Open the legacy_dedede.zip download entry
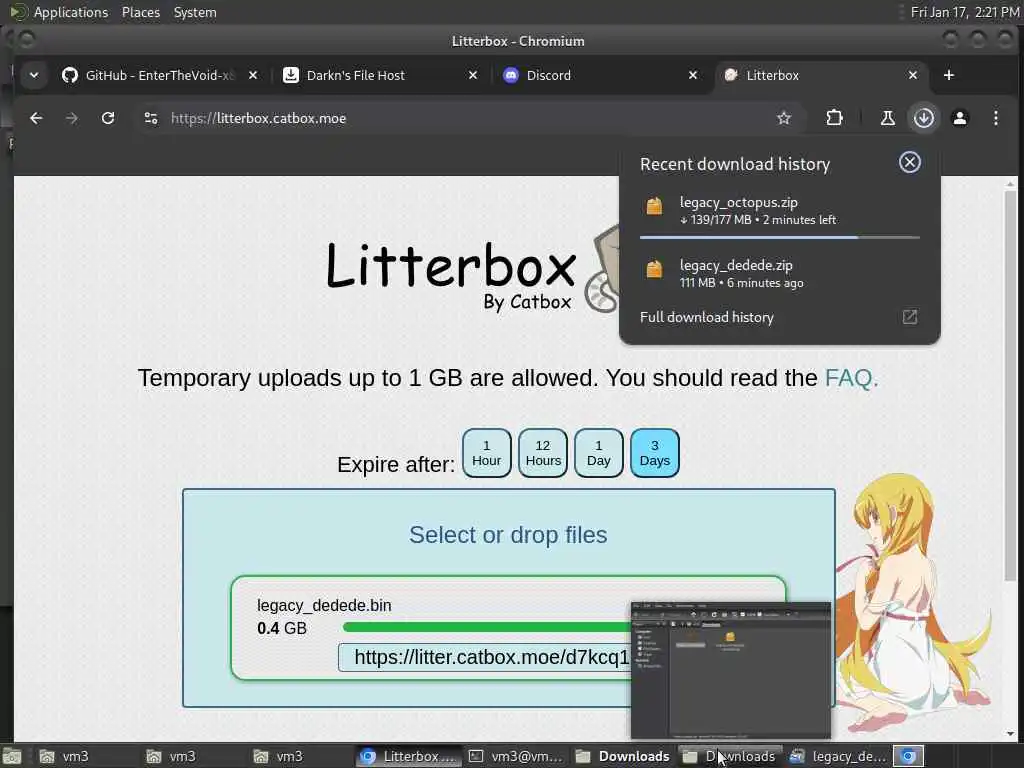This screenshot has width=1024, height=768. click(780, 273)
